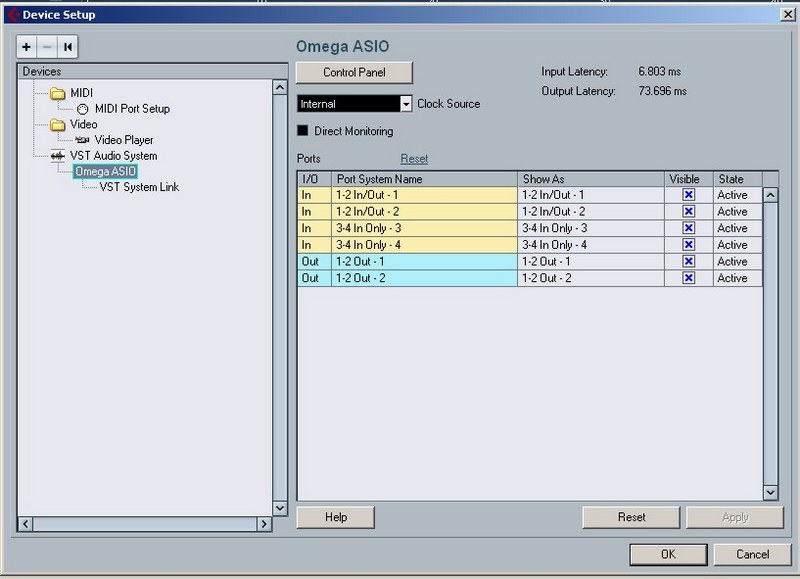Viewport: 800px width, 579px height.
Task: Click the Video Player icon
Action: (x=82, y=140)
